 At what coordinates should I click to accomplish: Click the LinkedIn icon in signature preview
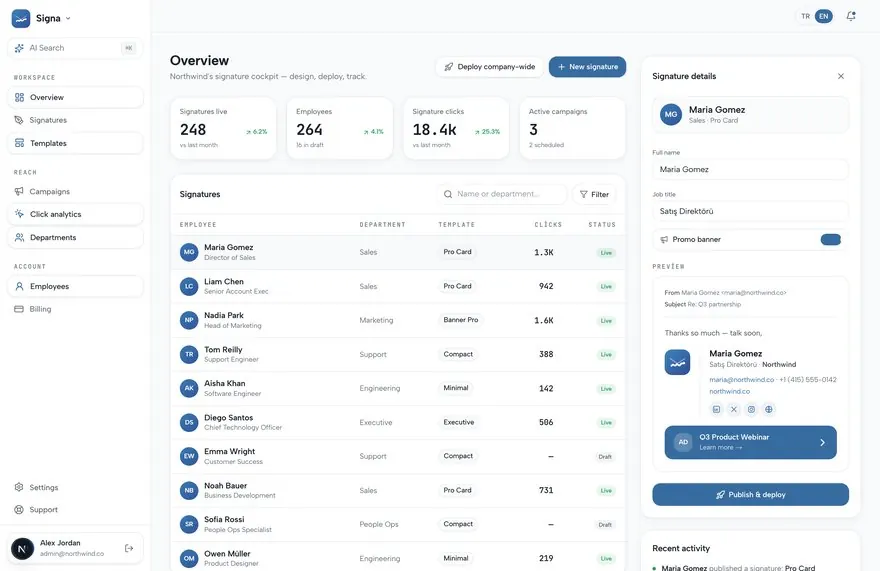716,409
